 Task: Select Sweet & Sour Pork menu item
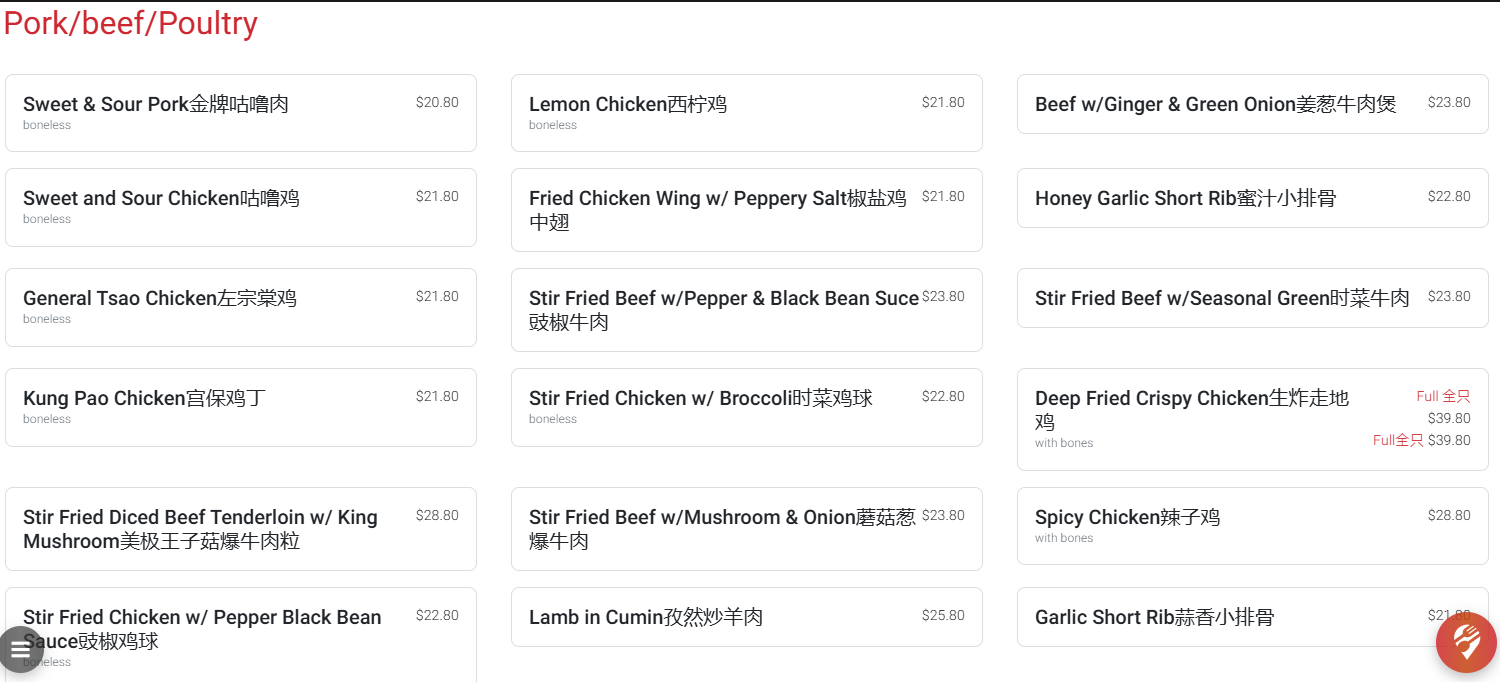[240, 113]
